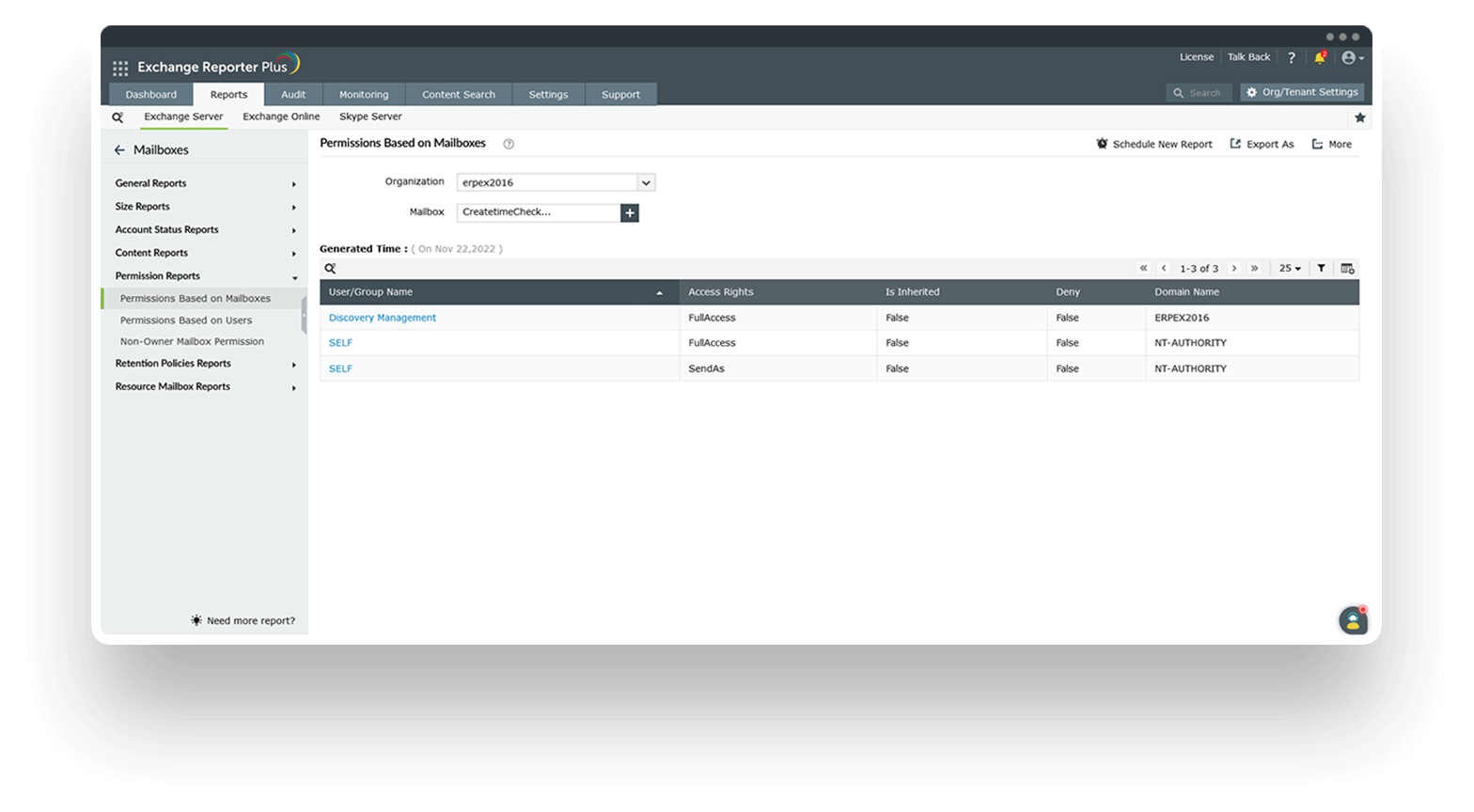The height and width of the screenshot is (812, 1474).
Task: Click the Access Rights column header
Action: (x=721, y=292)
